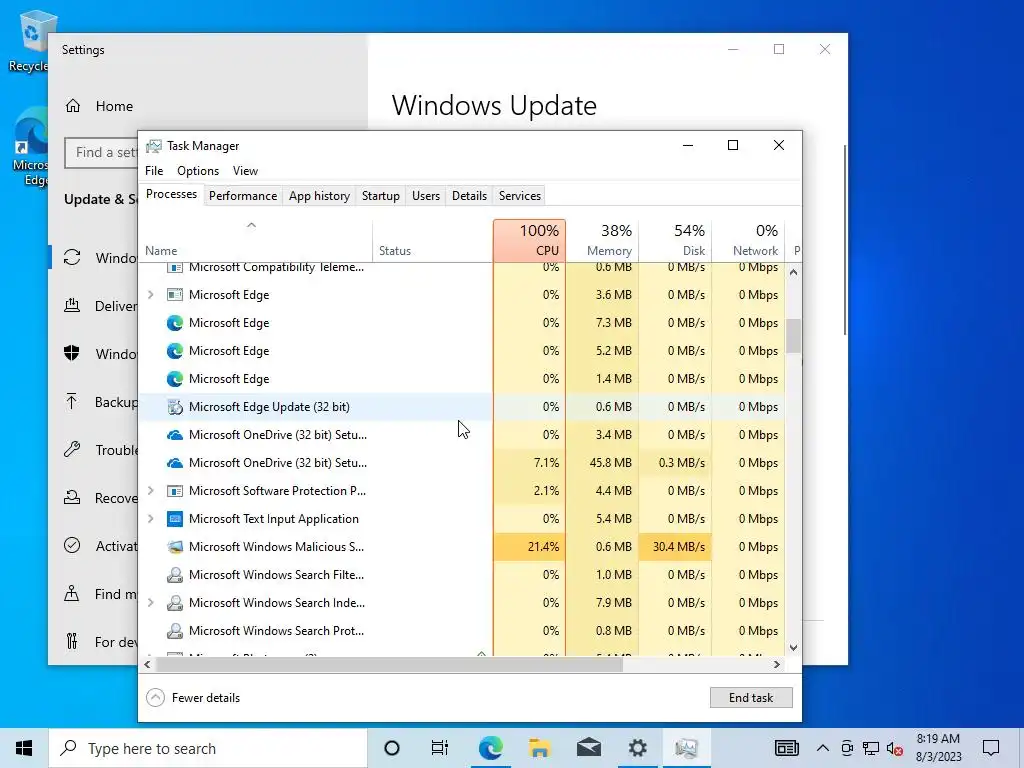1024x768 pixels.
Task: Show hidden system tray icons
Action: [823, 748]
